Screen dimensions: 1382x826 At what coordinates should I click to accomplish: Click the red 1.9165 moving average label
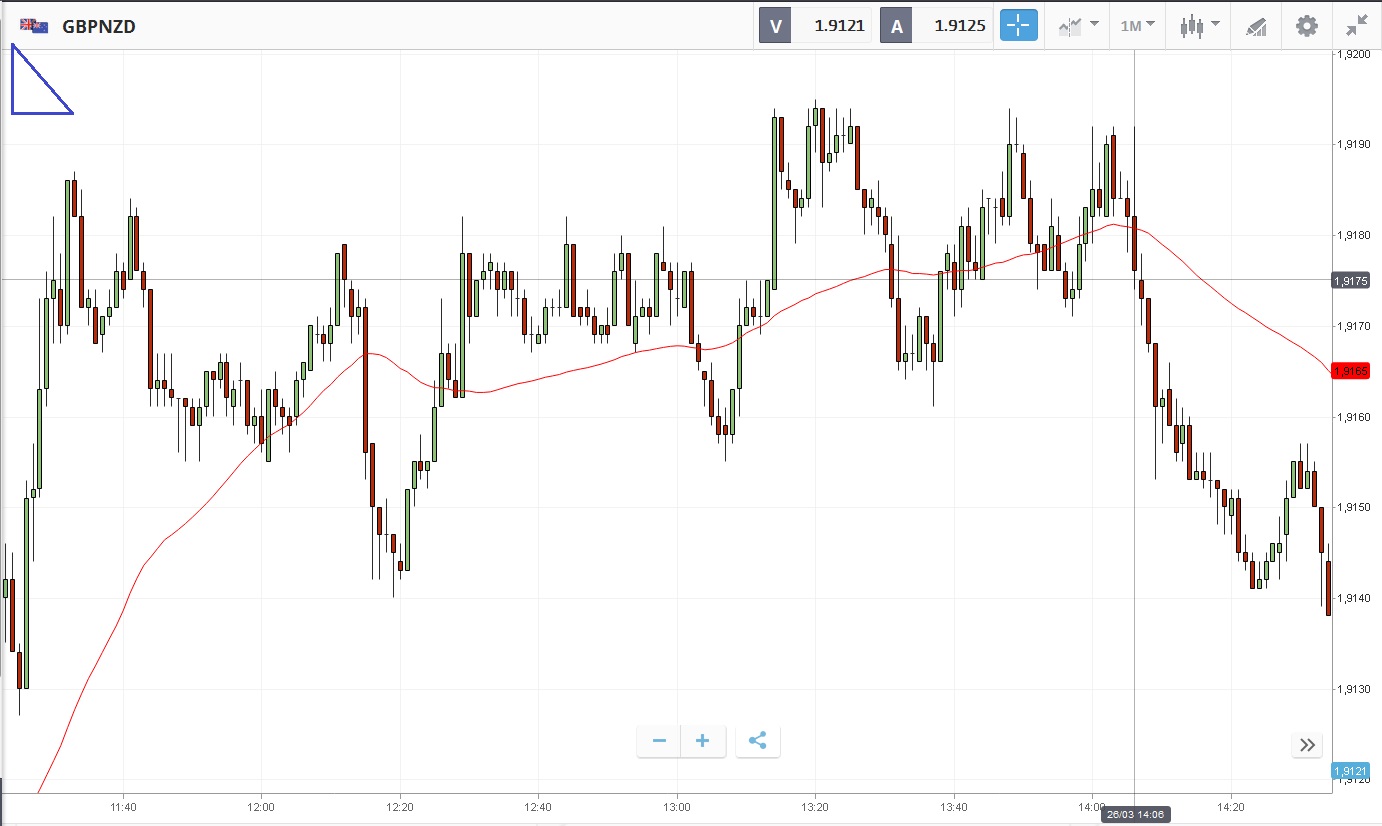[1350, 371]
